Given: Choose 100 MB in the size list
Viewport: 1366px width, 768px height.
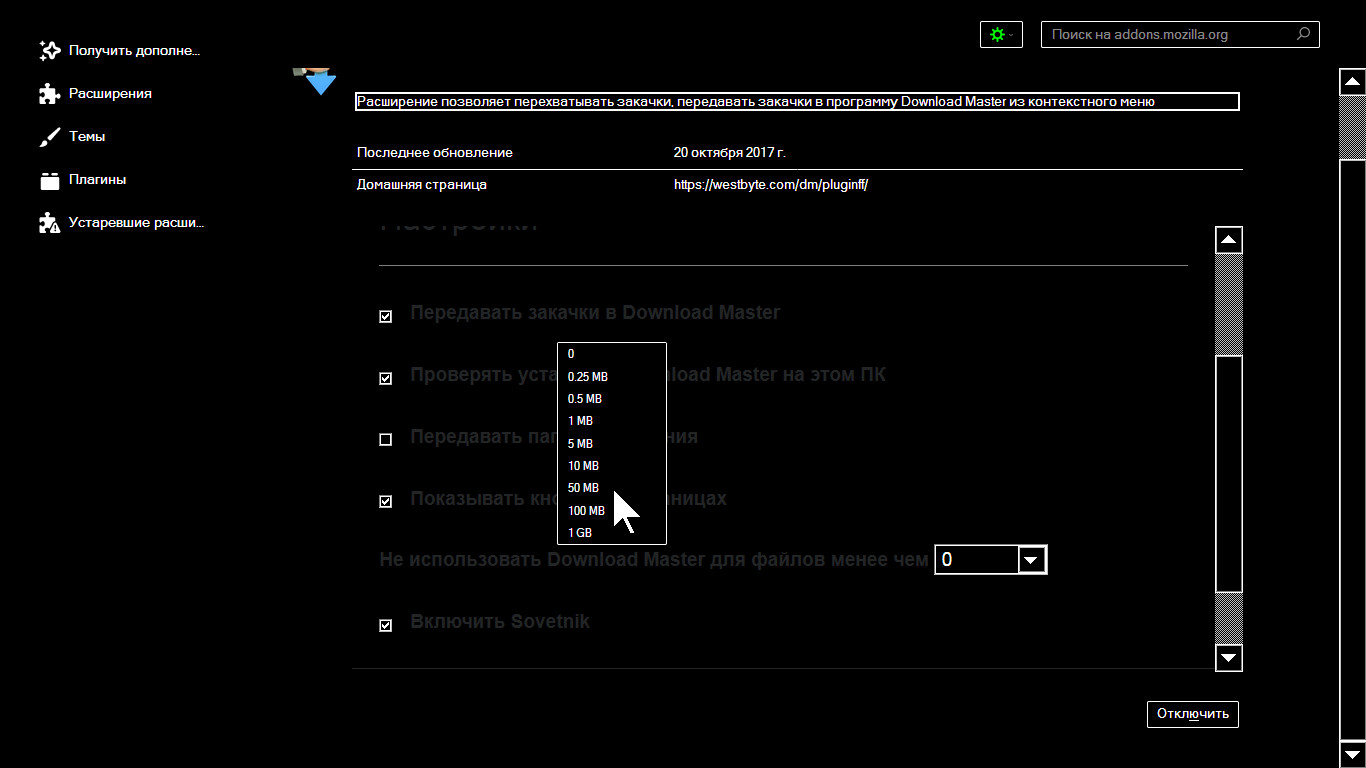Looking at the screenshot, I should pyautogui.click(x=612, y=511).
